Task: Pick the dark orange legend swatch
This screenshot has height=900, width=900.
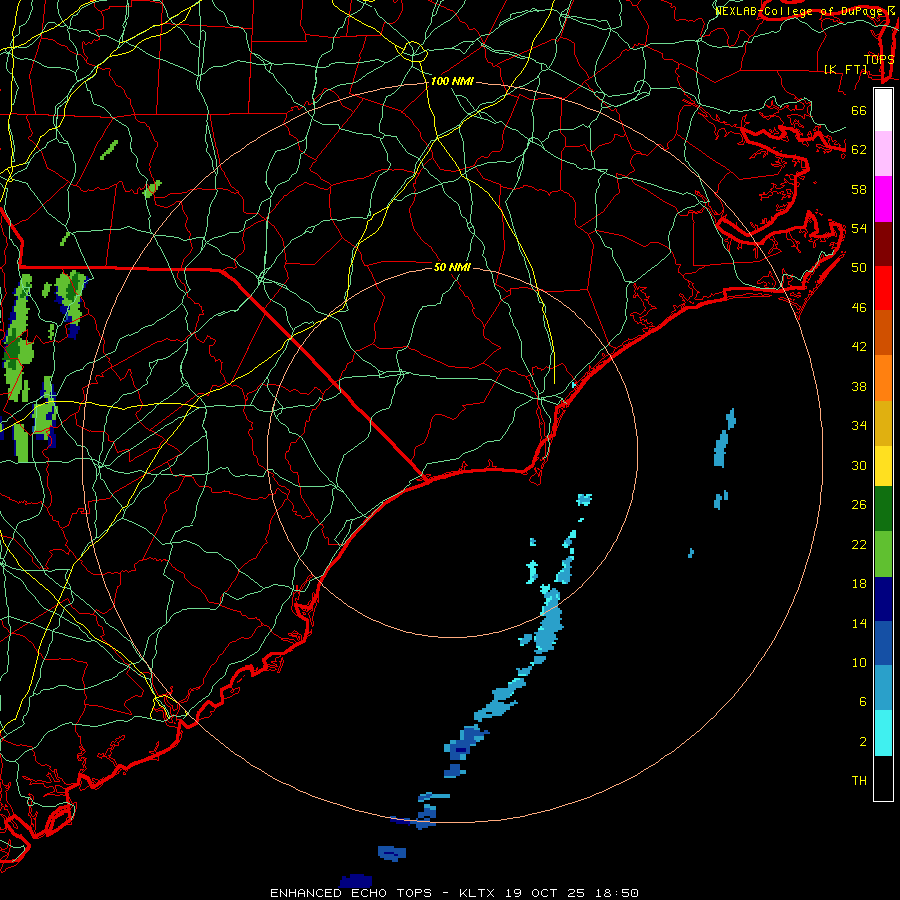Action: [x=883, y=332]
